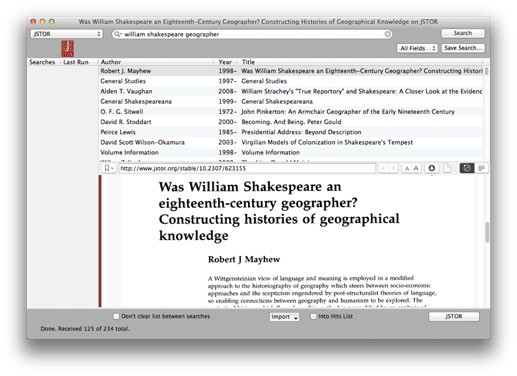Select the Alden T. Vaughan row
The height and width of the screenshot is (376, 517).
(291, 91)
